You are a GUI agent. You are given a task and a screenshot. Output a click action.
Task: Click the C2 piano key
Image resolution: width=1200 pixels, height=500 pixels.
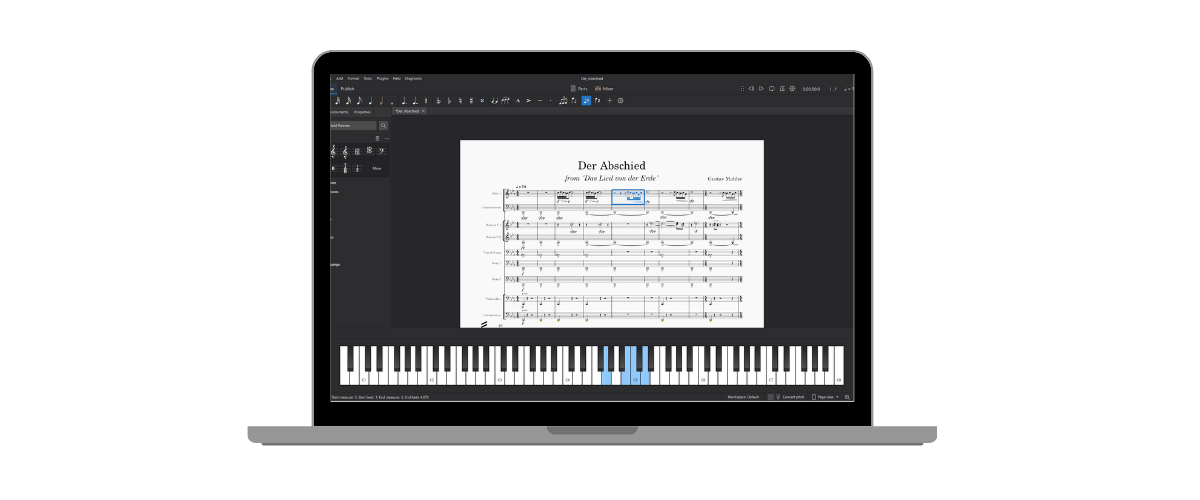pyautogui.click(x=433, y=378)
